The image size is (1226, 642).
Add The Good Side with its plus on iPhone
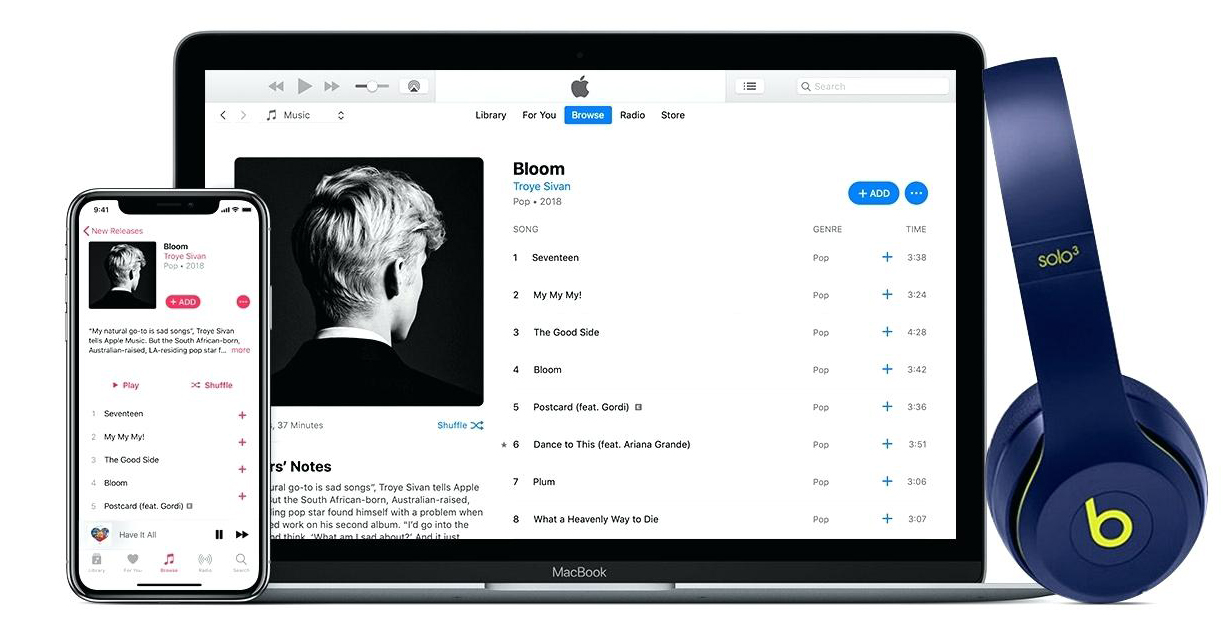point(242,469)
